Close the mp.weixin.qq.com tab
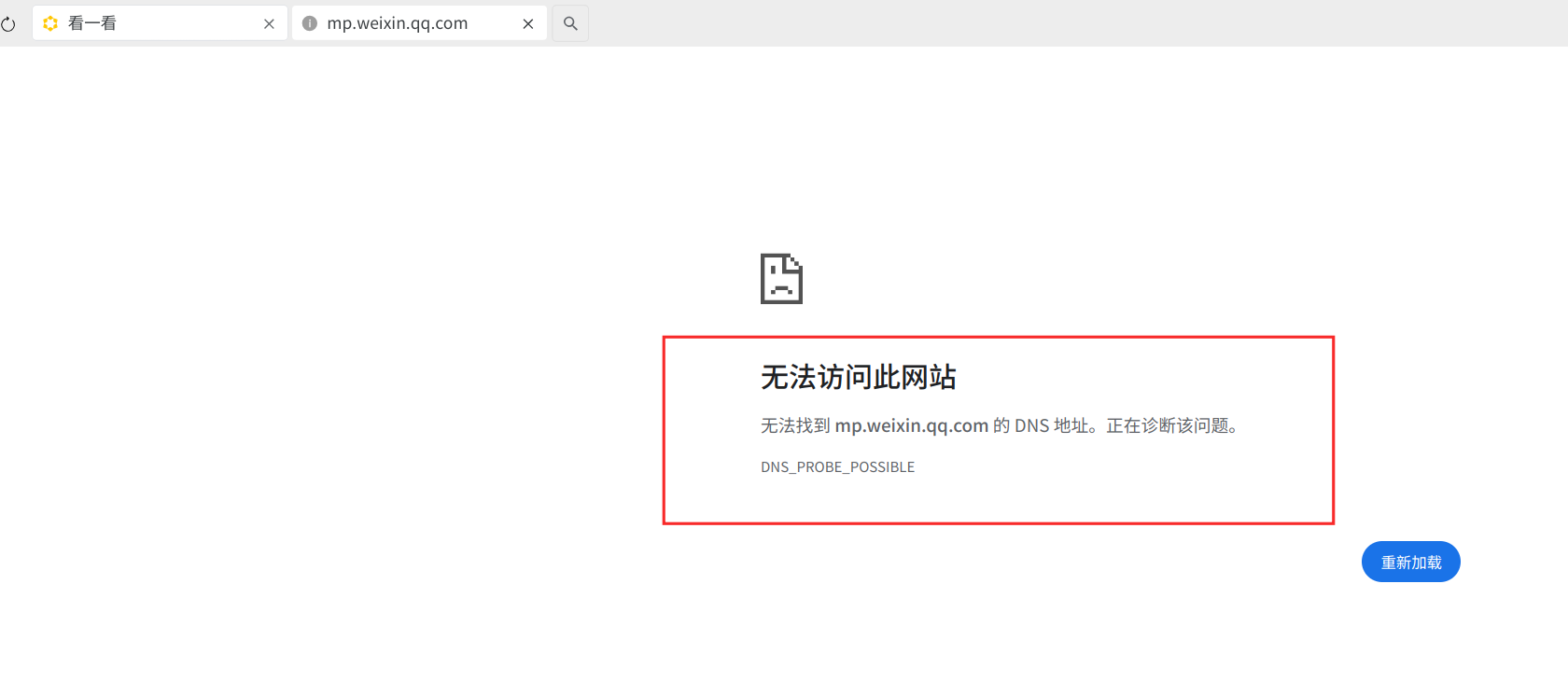Screen dimensions: 1568x695 click(528, 24)
